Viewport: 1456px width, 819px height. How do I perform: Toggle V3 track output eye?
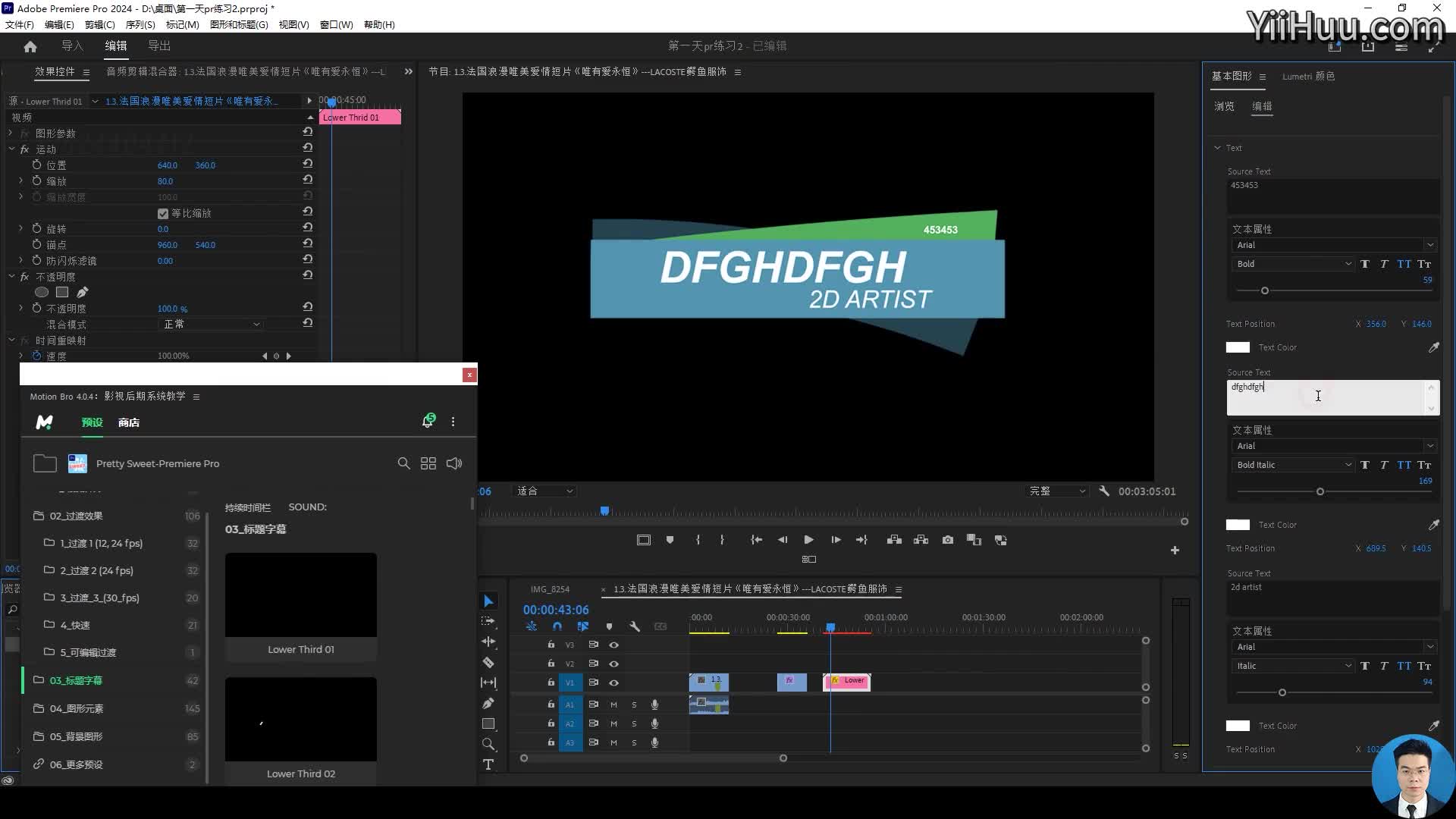614,645
